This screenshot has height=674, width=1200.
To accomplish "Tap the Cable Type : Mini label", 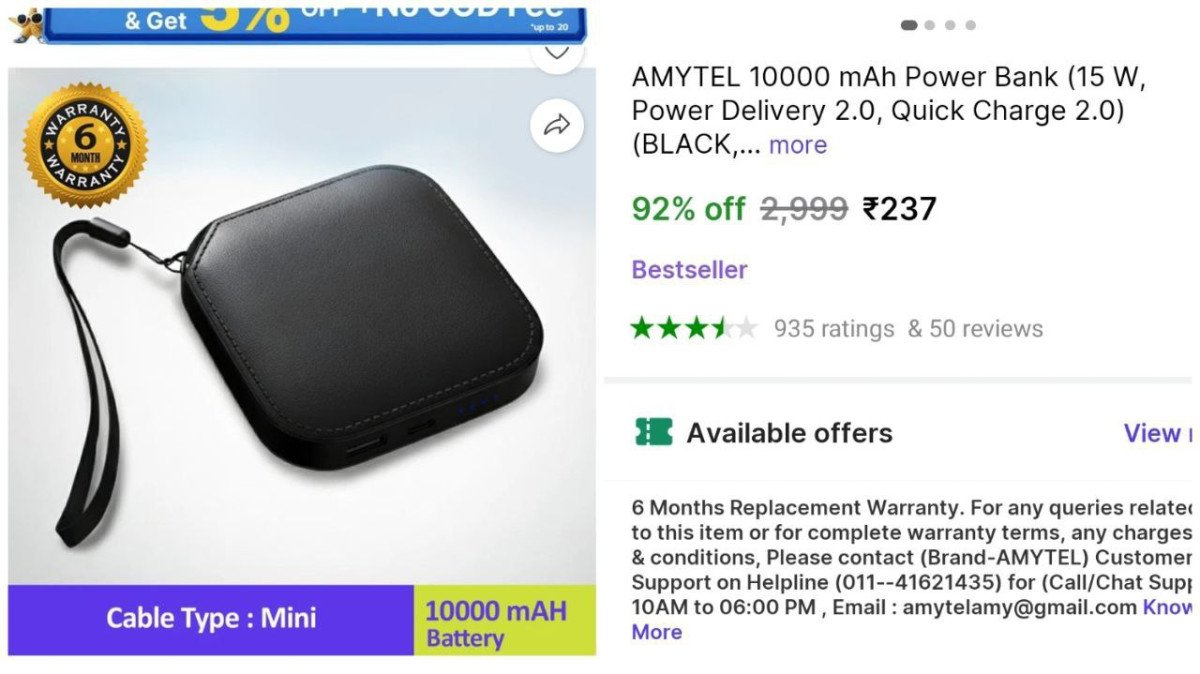I will point(211,619).
